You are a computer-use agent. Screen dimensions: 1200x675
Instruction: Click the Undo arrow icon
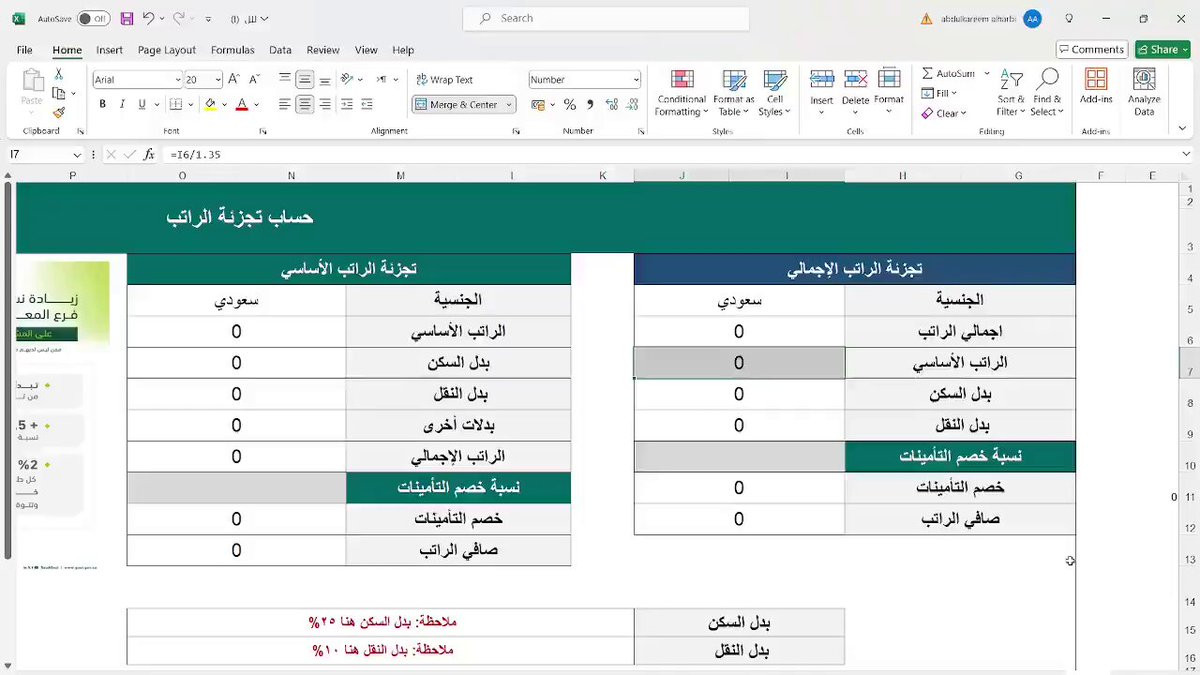coord(149,19)
